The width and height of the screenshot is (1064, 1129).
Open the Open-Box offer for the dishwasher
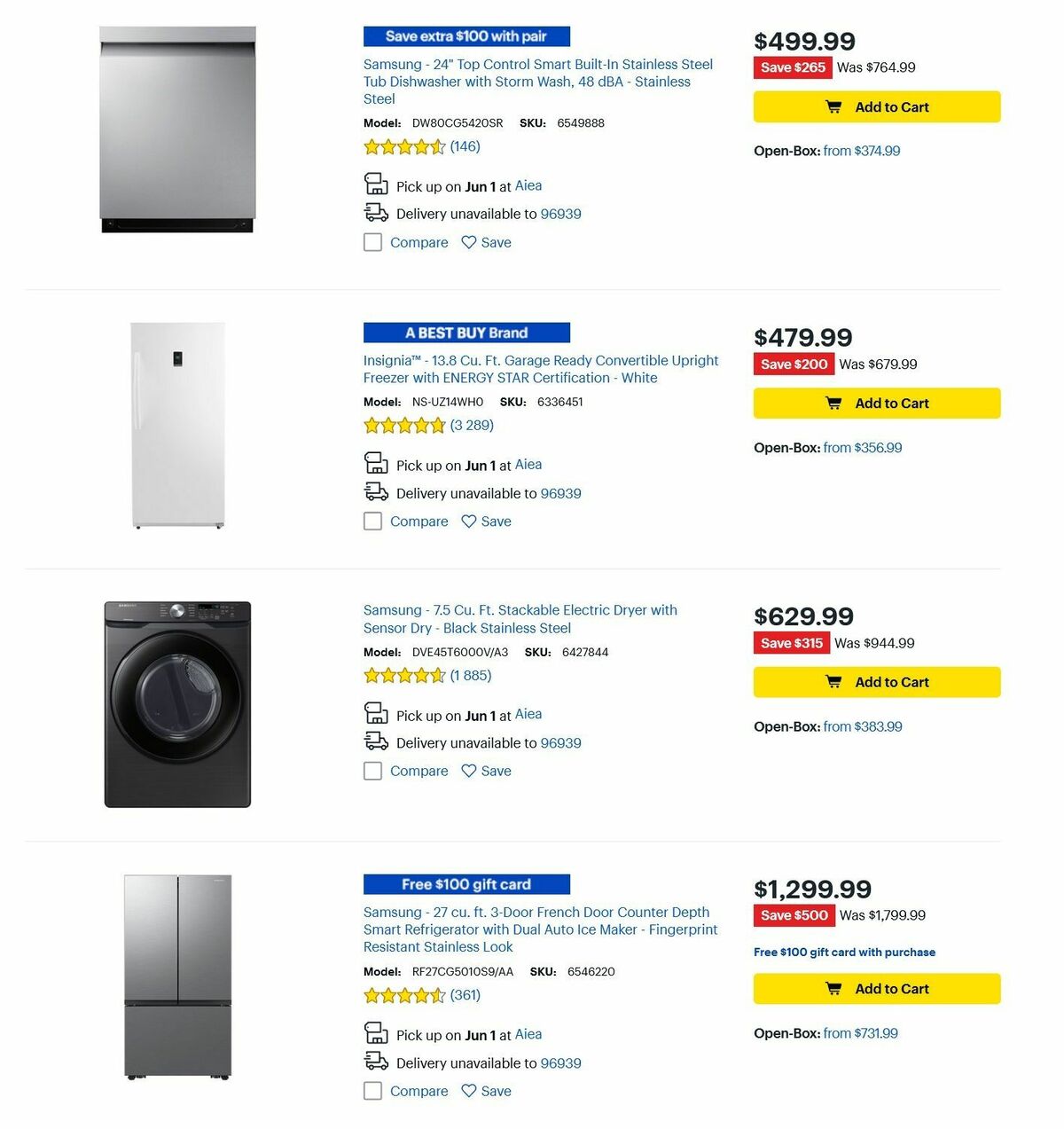pos(860,151)
